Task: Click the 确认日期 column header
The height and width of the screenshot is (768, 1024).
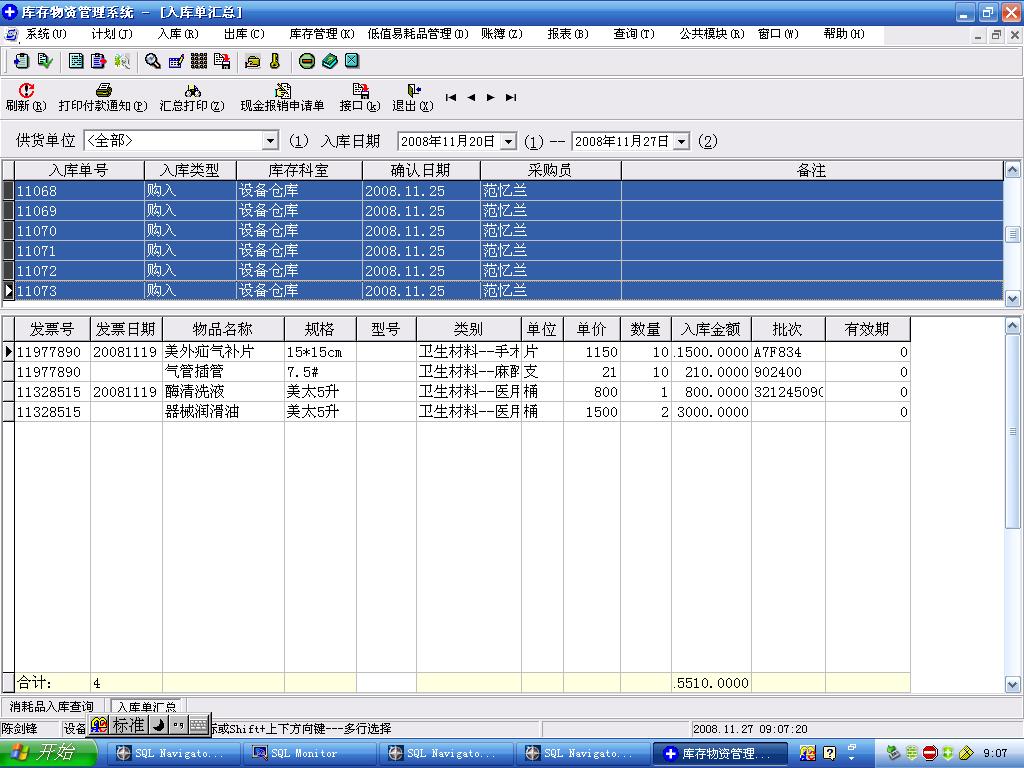Action: (x=421, y=170)
